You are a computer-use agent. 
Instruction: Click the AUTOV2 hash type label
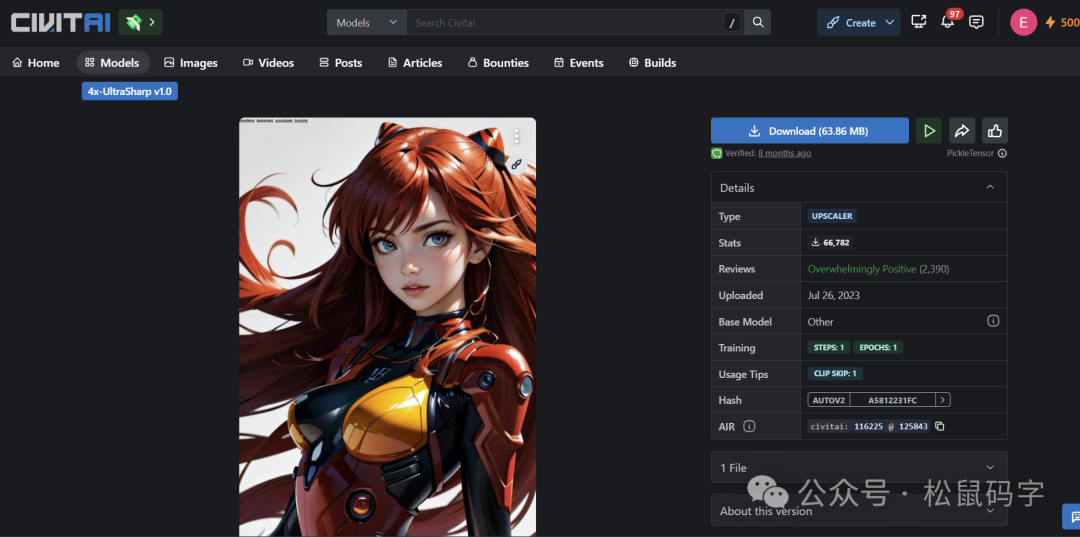829,400
